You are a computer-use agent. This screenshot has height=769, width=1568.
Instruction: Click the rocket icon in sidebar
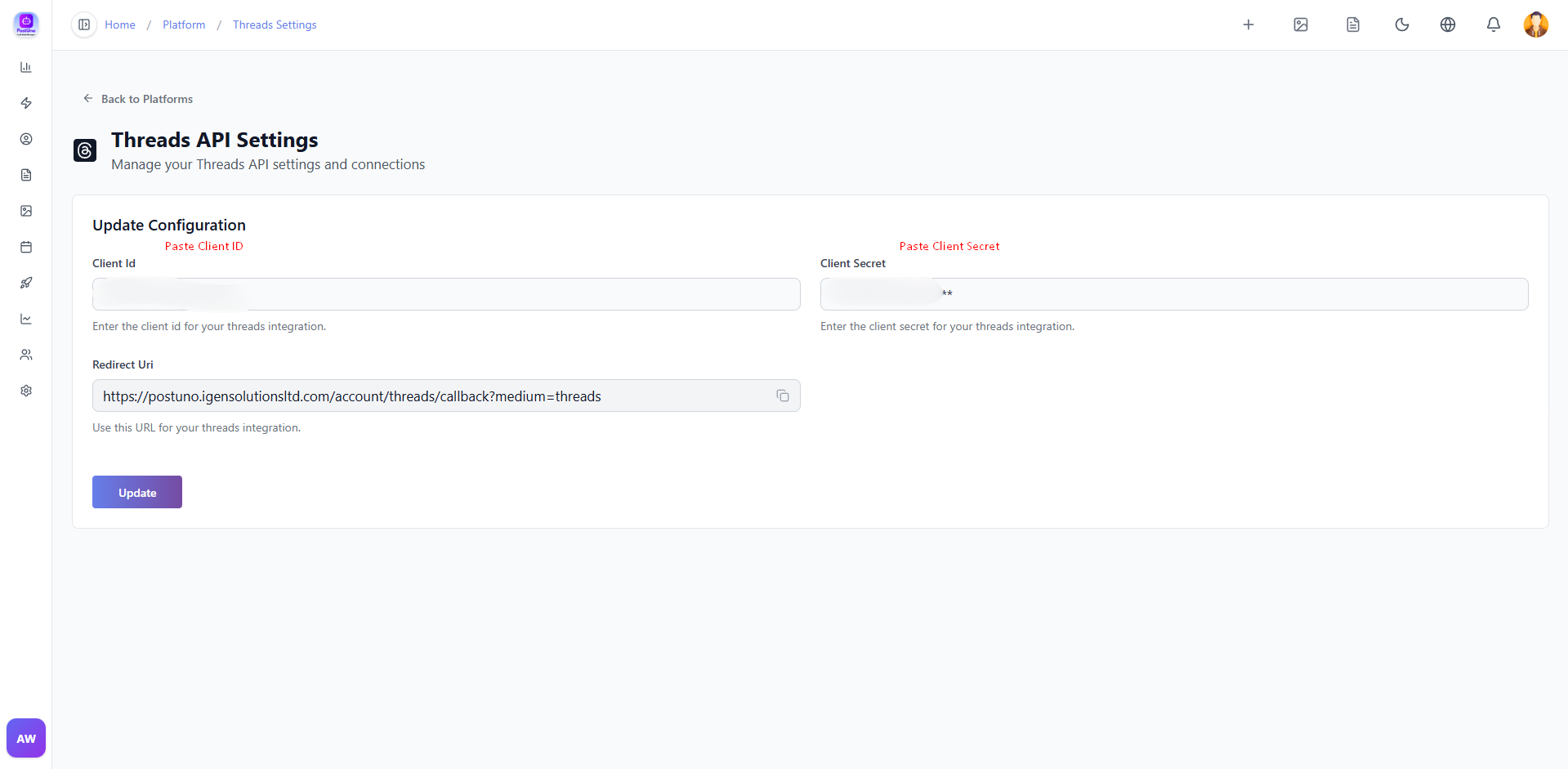tap(26, 283)
